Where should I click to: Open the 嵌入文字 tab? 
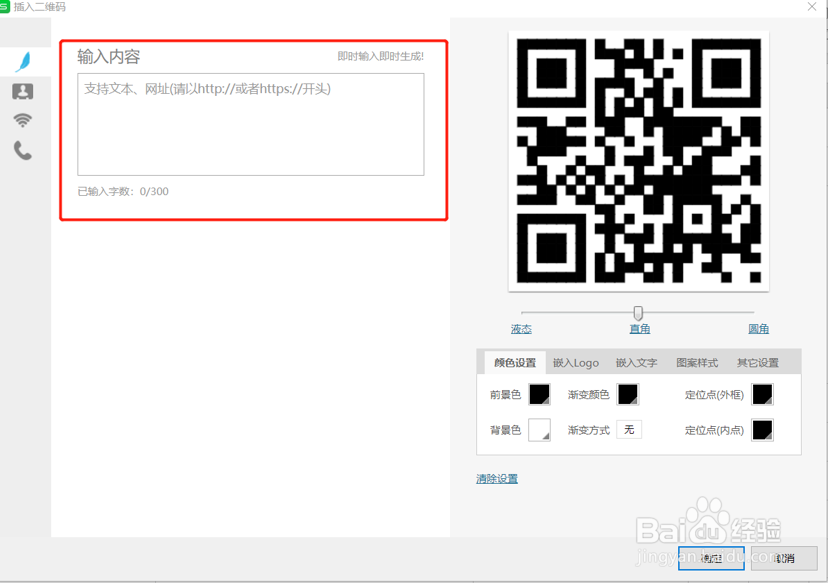click(637, 363)
